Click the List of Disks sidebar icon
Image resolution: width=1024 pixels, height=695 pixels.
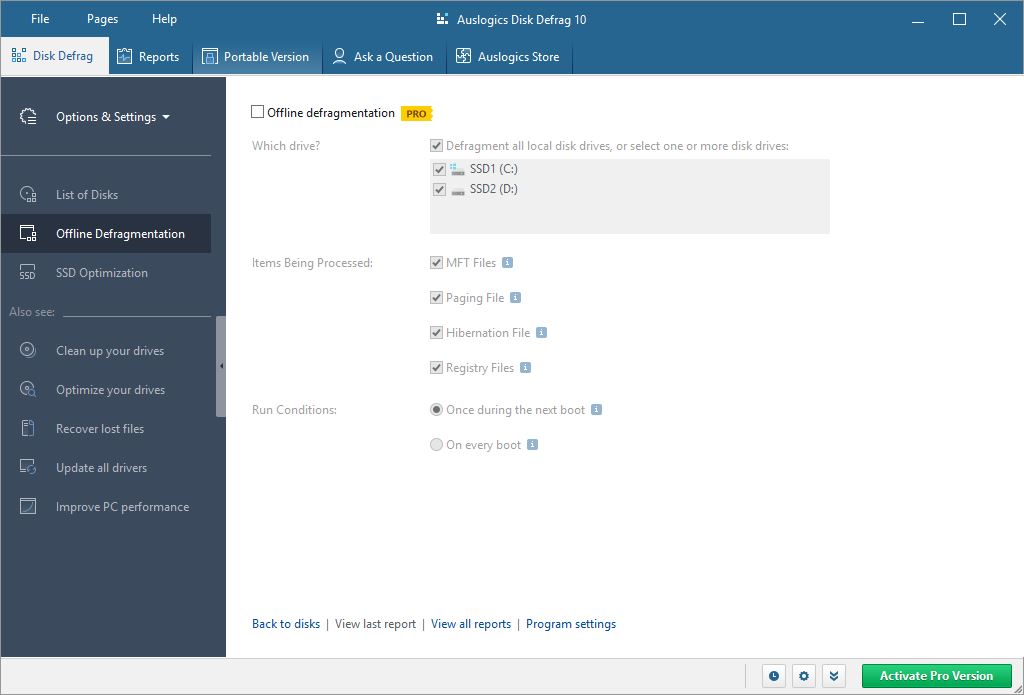coord(28,195)
